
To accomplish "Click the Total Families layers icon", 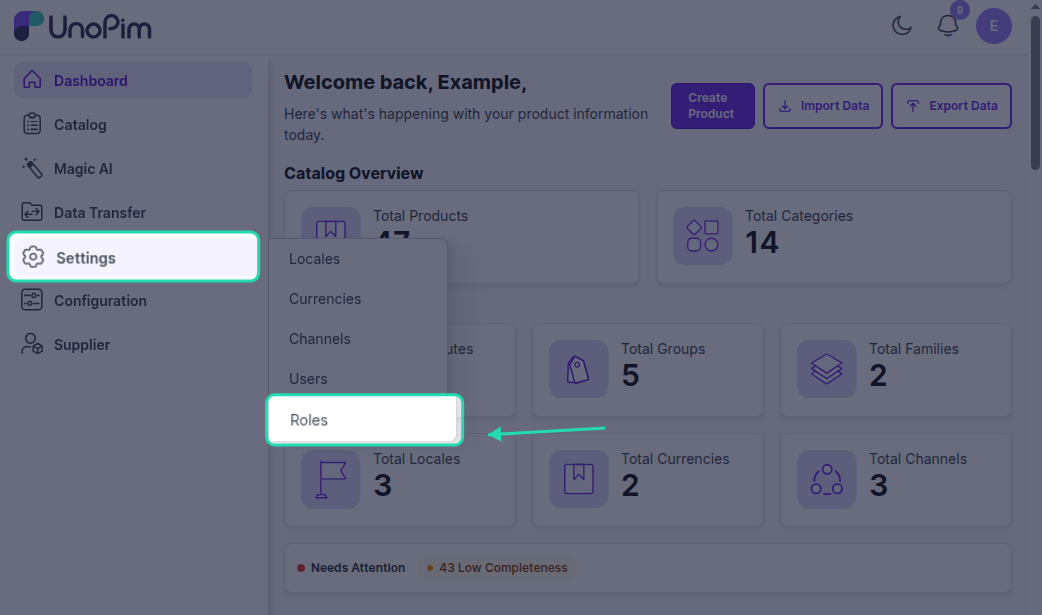I will click(827, 369).
